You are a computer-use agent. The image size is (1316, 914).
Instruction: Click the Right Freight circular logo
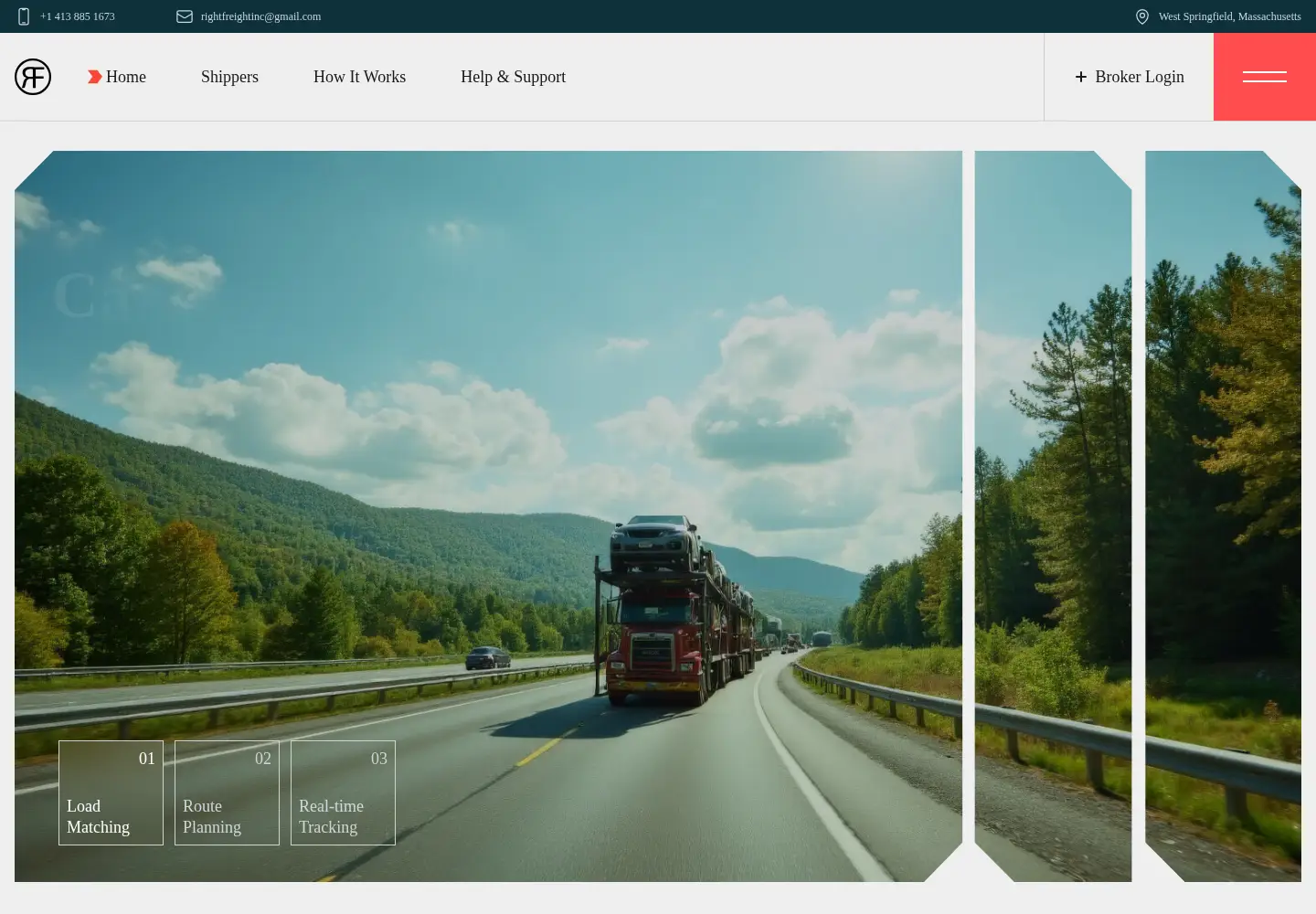point(33,77)
